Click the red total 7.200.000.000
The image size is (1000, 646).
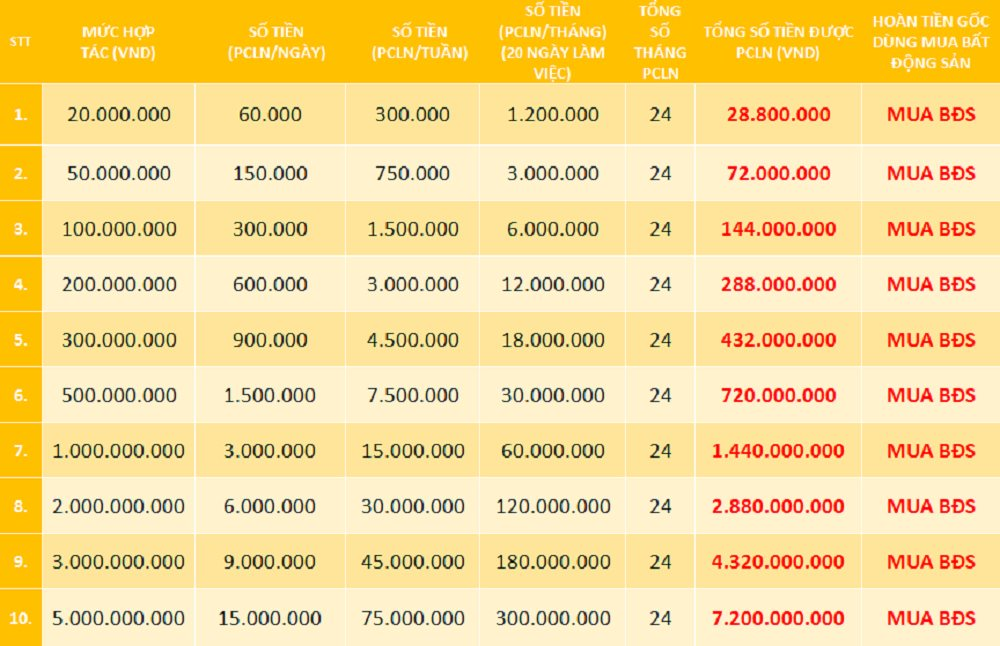tap(778, 618)
